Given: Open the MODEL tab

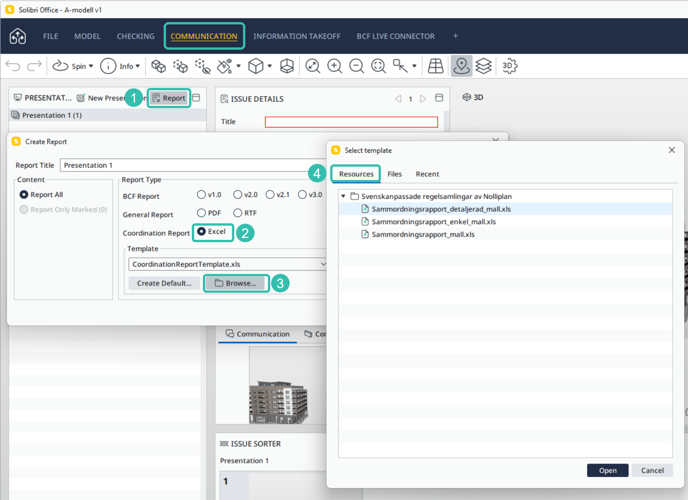Looking at the screenshot, I should 87,36.
